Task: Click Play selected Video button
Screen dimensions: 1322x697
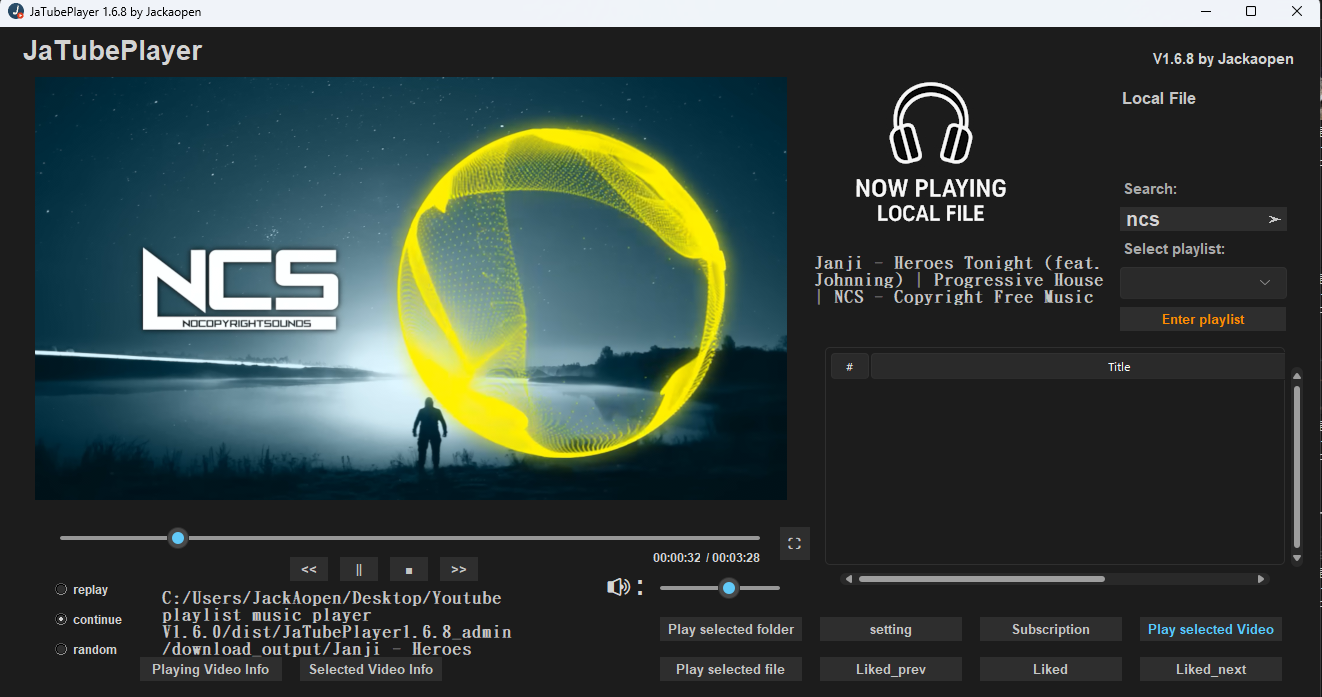Action: [1211, 629]
